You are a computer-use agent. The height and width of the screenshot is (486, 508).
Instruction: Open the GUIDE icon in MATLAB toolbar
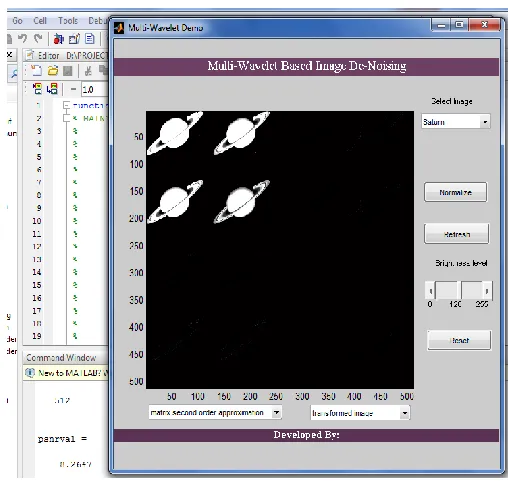74,39
